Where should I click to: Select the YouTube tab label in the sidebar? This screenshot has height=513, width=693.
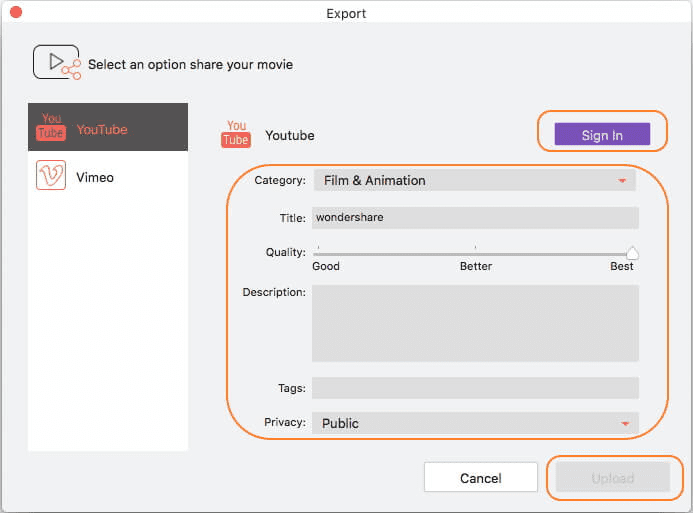point(102,129)
